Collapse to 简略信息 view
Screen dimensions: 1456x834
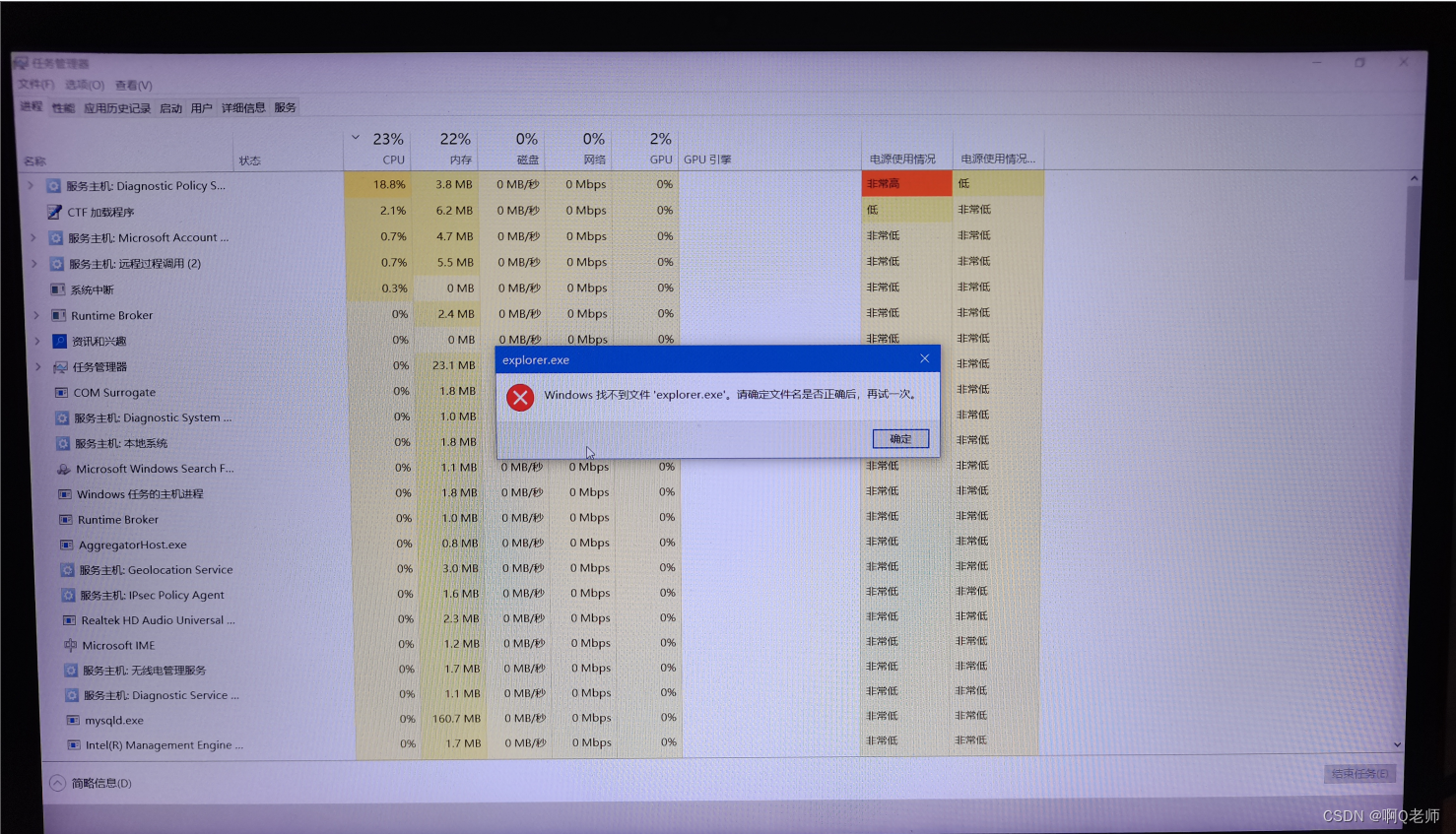[91, 783]
